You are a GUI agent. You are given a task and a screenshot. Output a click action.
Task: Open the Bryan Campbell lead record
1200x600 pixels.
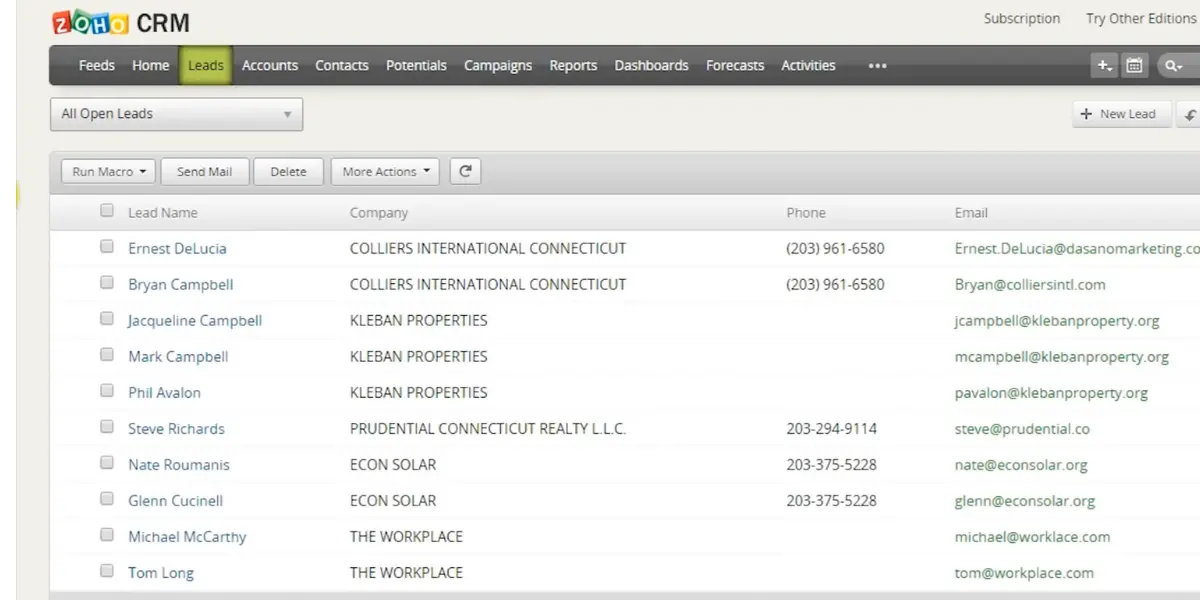tap(181, 285)
